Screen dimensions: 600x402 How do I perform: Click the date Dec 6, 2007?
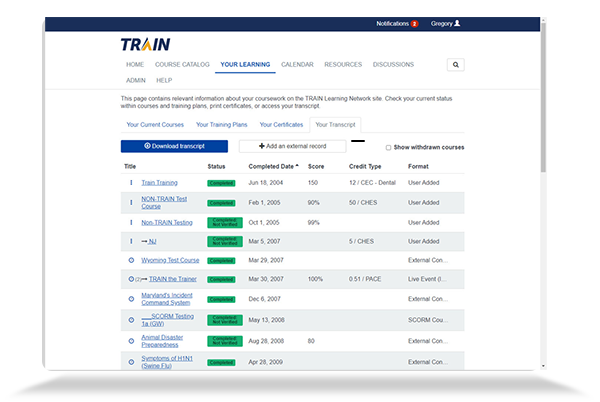[x=264, y=299]
